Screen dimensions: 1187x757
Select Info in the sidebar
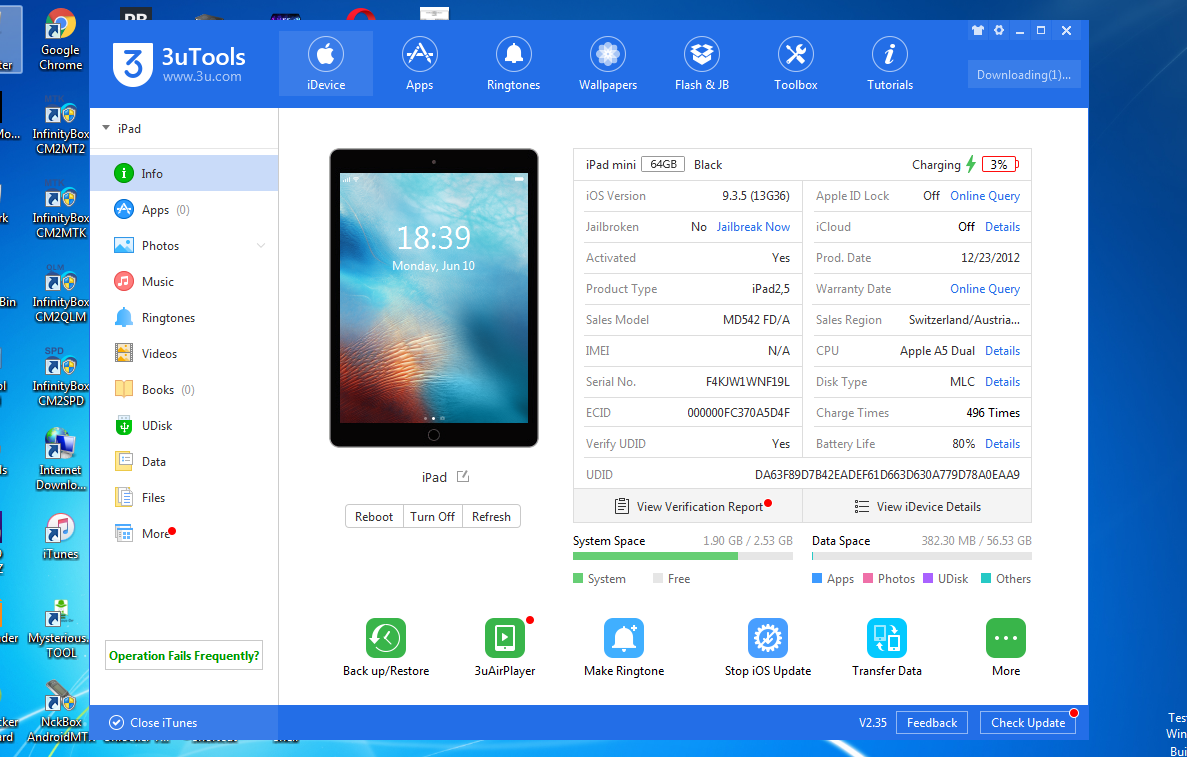184,173
